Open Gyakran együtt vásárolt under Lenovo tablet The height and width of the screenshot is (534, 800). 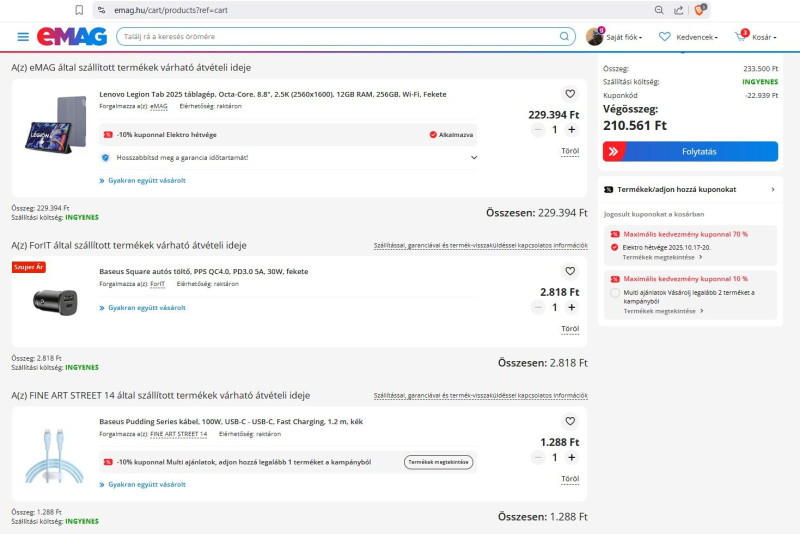(x=146, y=181)
